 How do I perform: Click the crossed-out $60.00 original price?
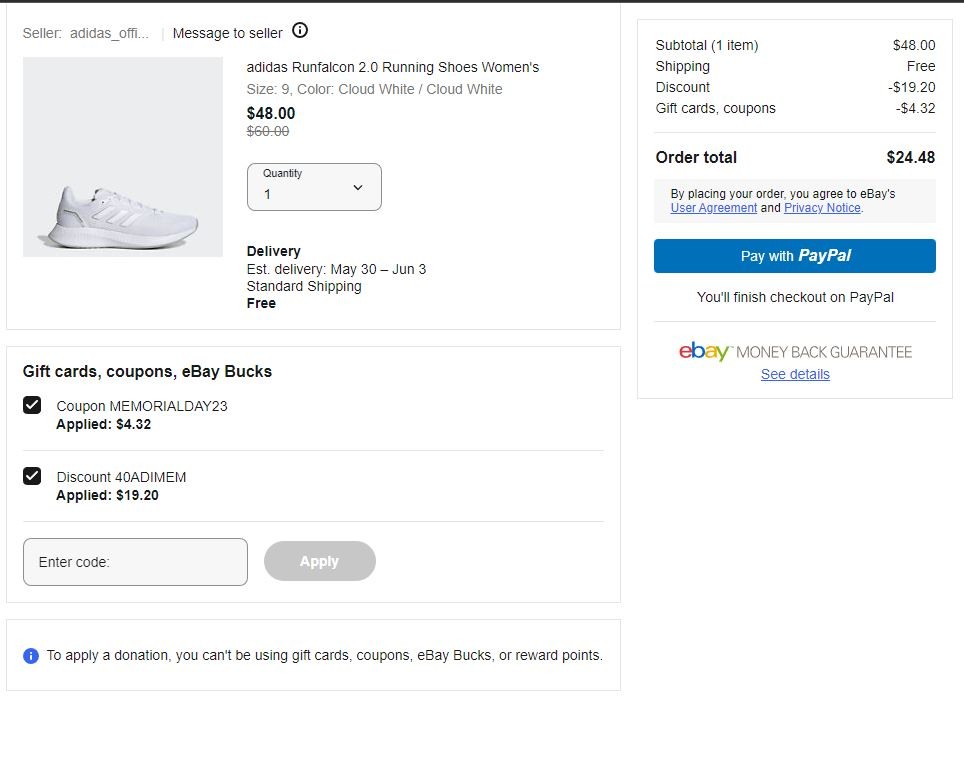268,131
